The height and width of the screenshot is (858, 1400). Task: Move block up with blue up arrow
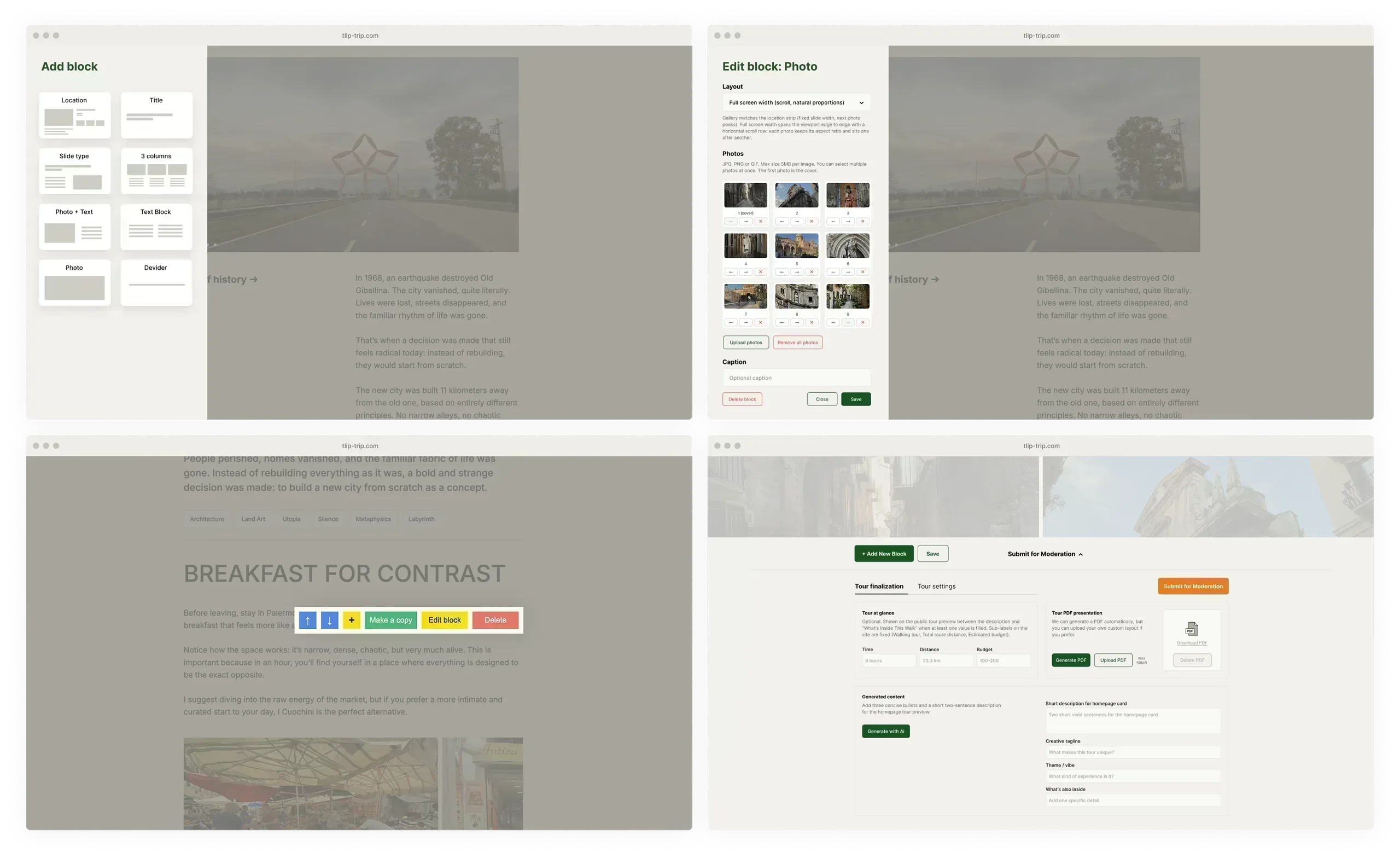click(x=307, y=621)
